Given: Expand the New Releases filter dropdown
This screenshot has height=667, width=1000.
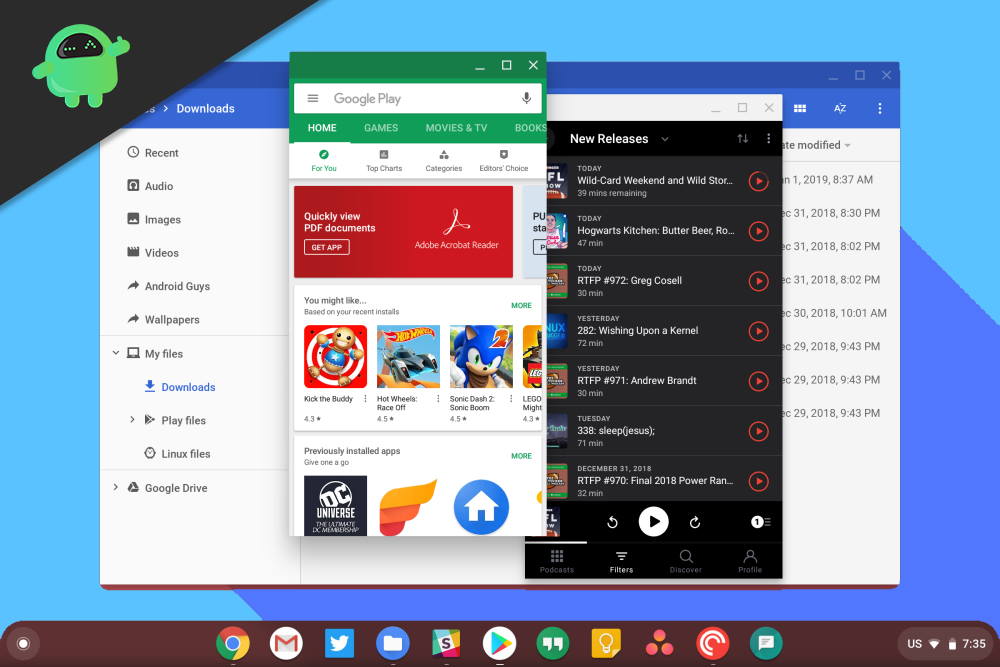Looking at the screenshot, I should [665, 139].
